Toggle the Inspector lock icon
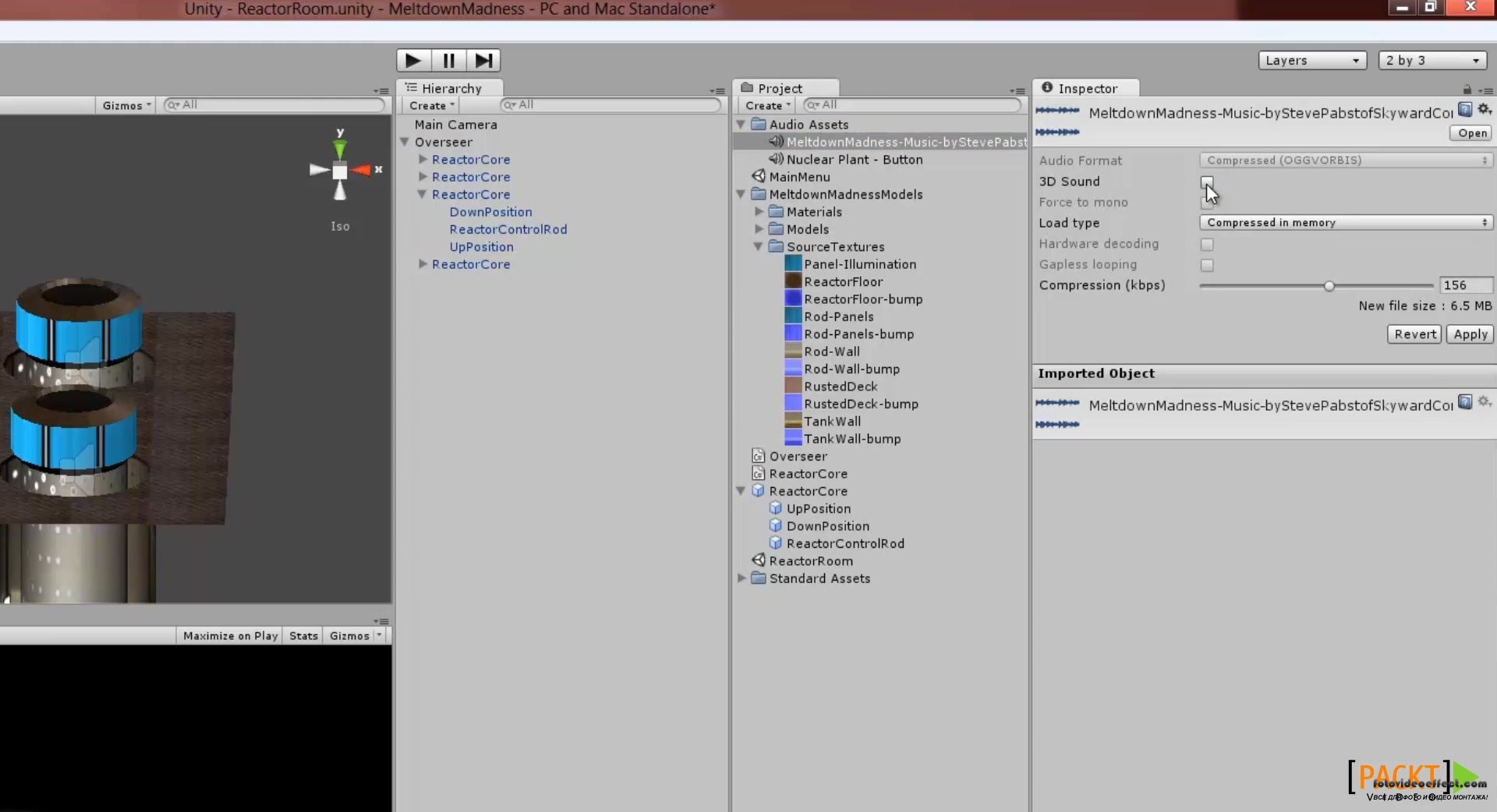This screenshot has width=1497, height=812. pyautogui.click(x=1467, y=90)
